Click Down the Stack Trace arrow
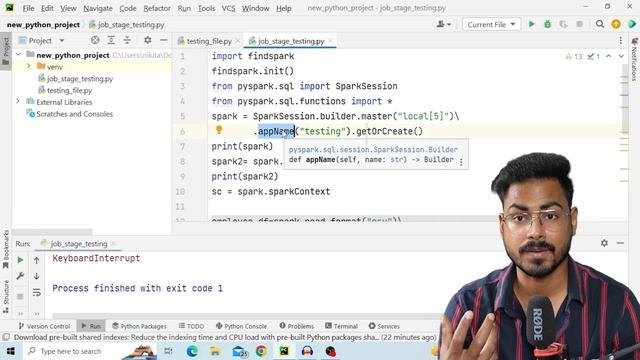The width and height of the screenshot is (640, 360). [36, 276]
